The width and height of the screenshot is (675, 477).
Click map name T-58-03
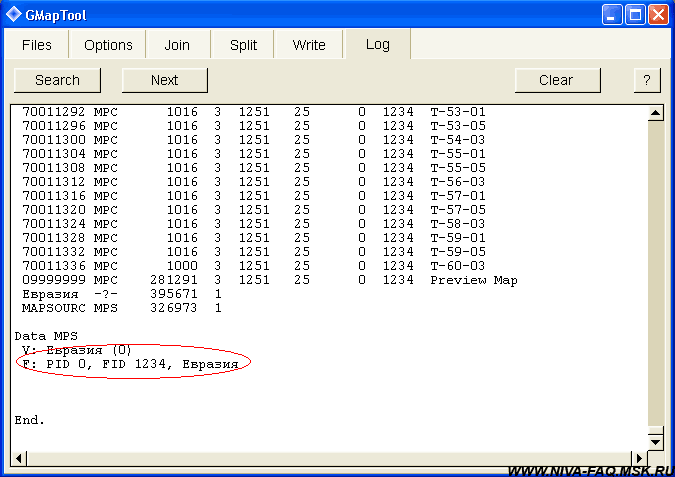(x=458, y=224)
